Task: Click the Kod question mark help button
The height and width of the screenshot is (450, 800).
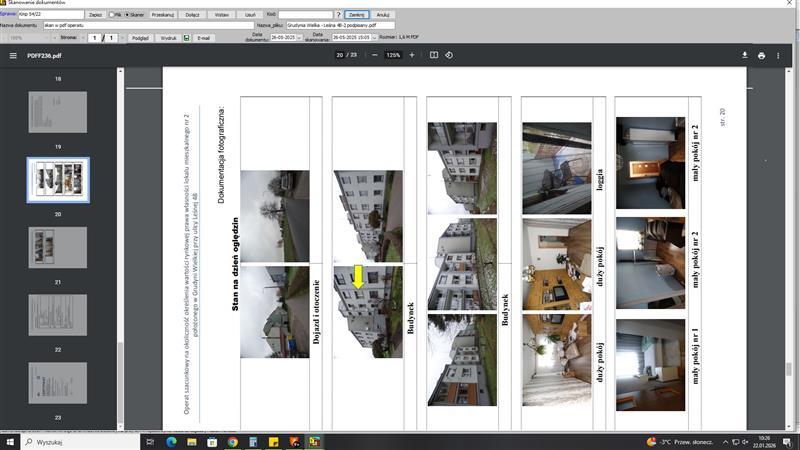Action: (339, 15)
